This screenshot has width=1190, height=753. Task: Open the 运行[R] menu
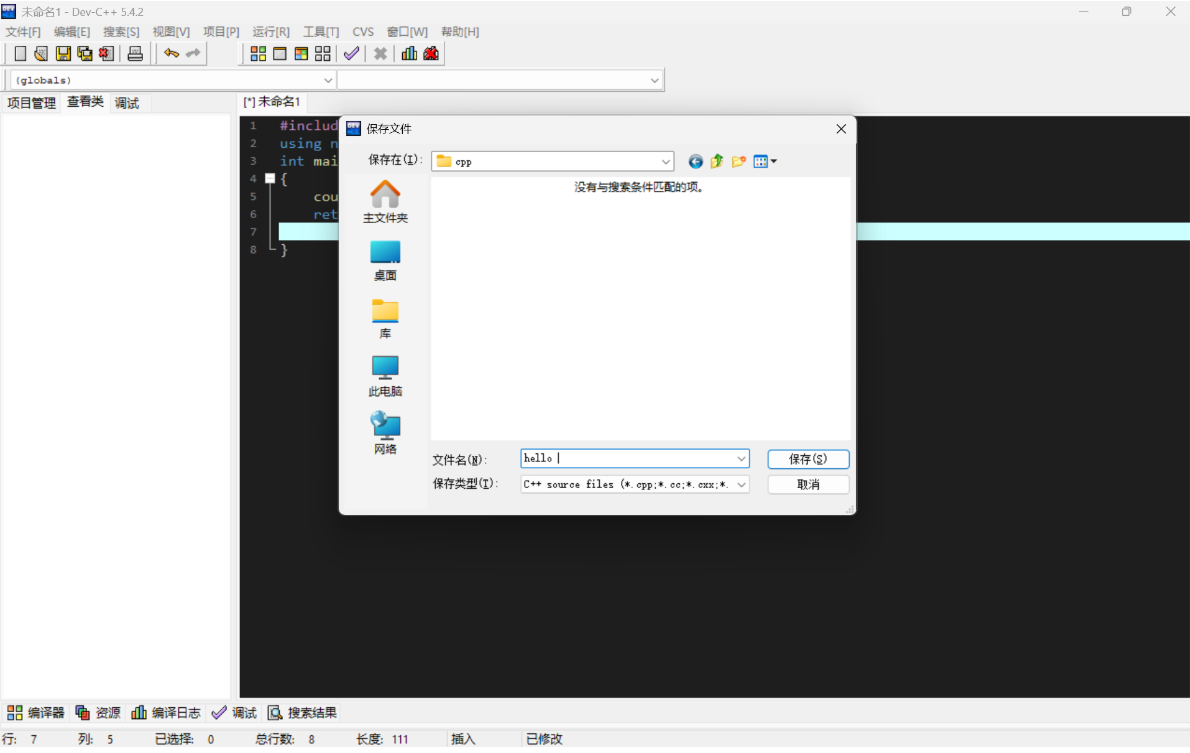[271, 32]
